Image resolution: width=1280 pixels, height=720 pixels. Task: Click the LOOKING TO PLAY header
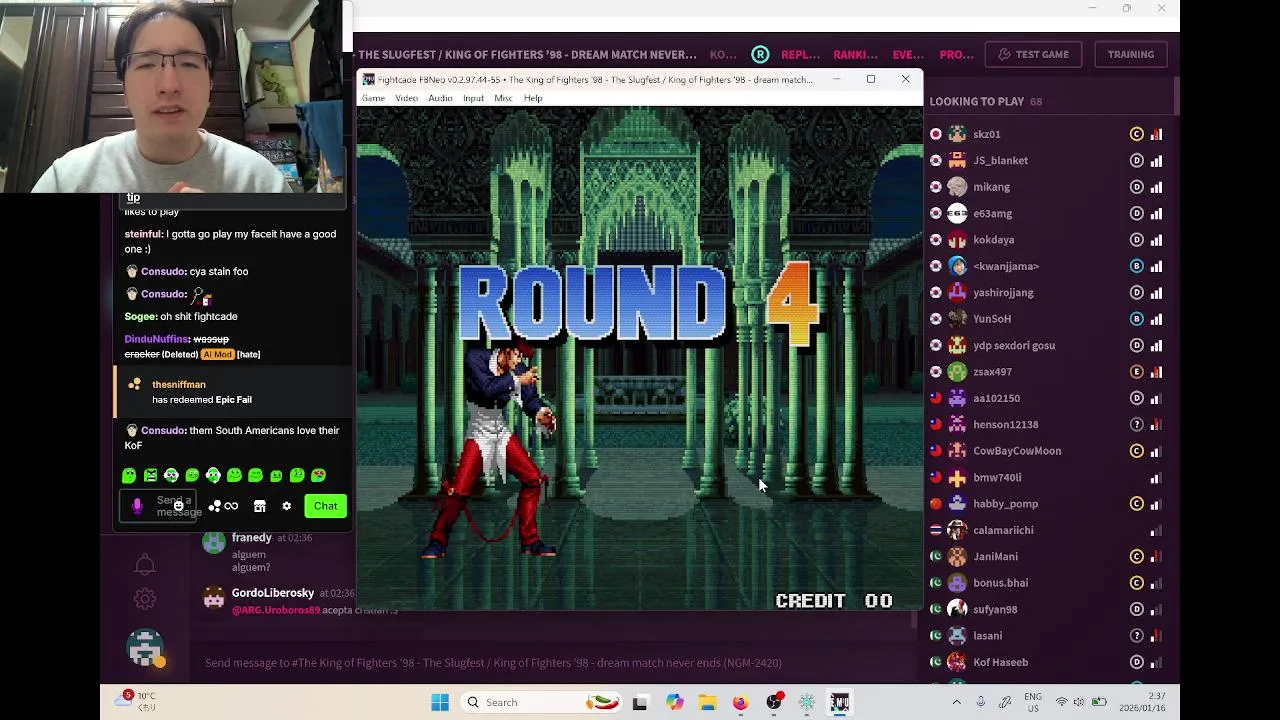coord(985,101)
